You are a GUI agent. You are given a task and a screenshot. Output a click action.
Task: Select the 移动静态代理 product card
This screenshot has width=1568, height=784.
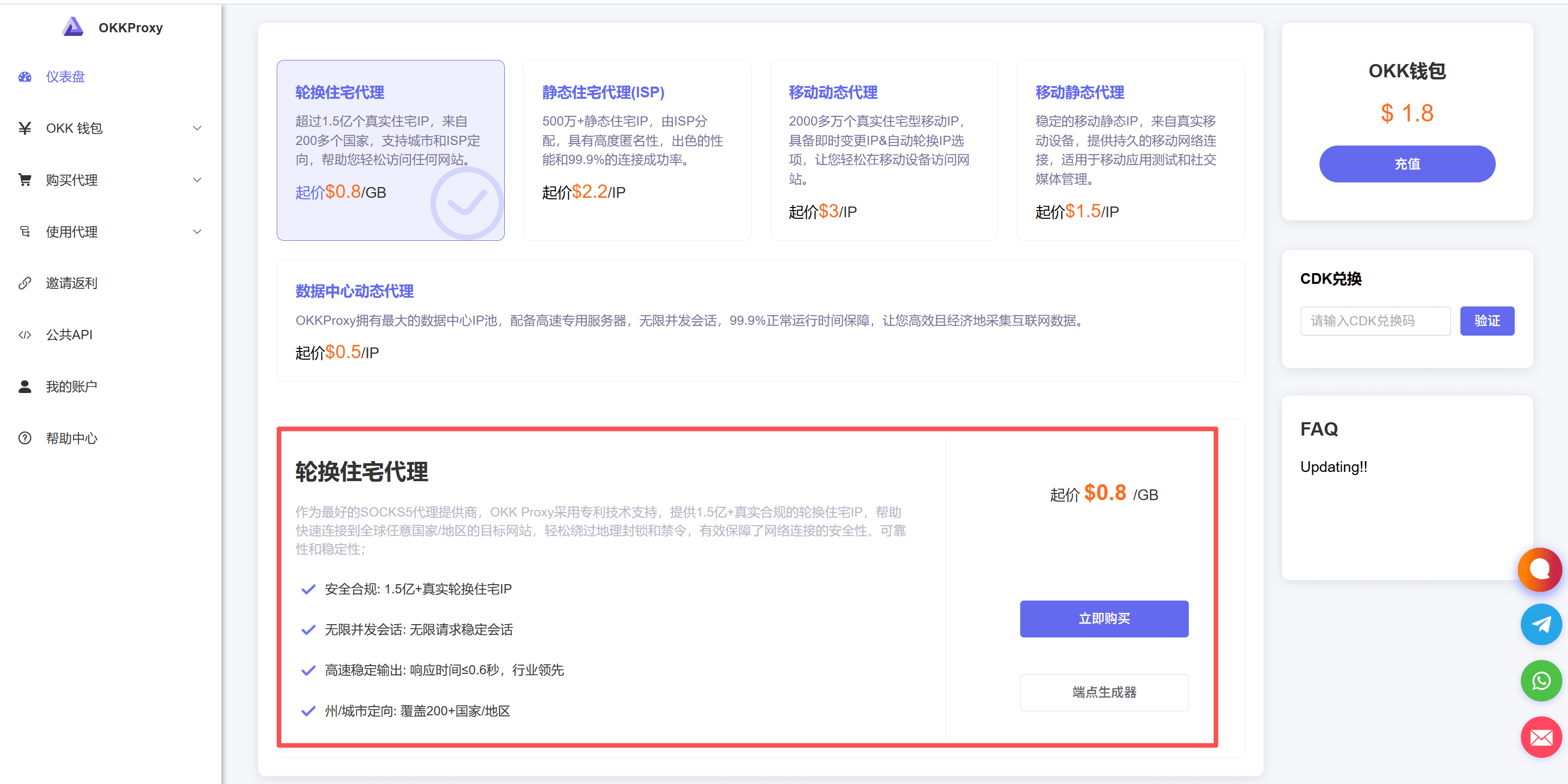click(x=1131, y=150)
